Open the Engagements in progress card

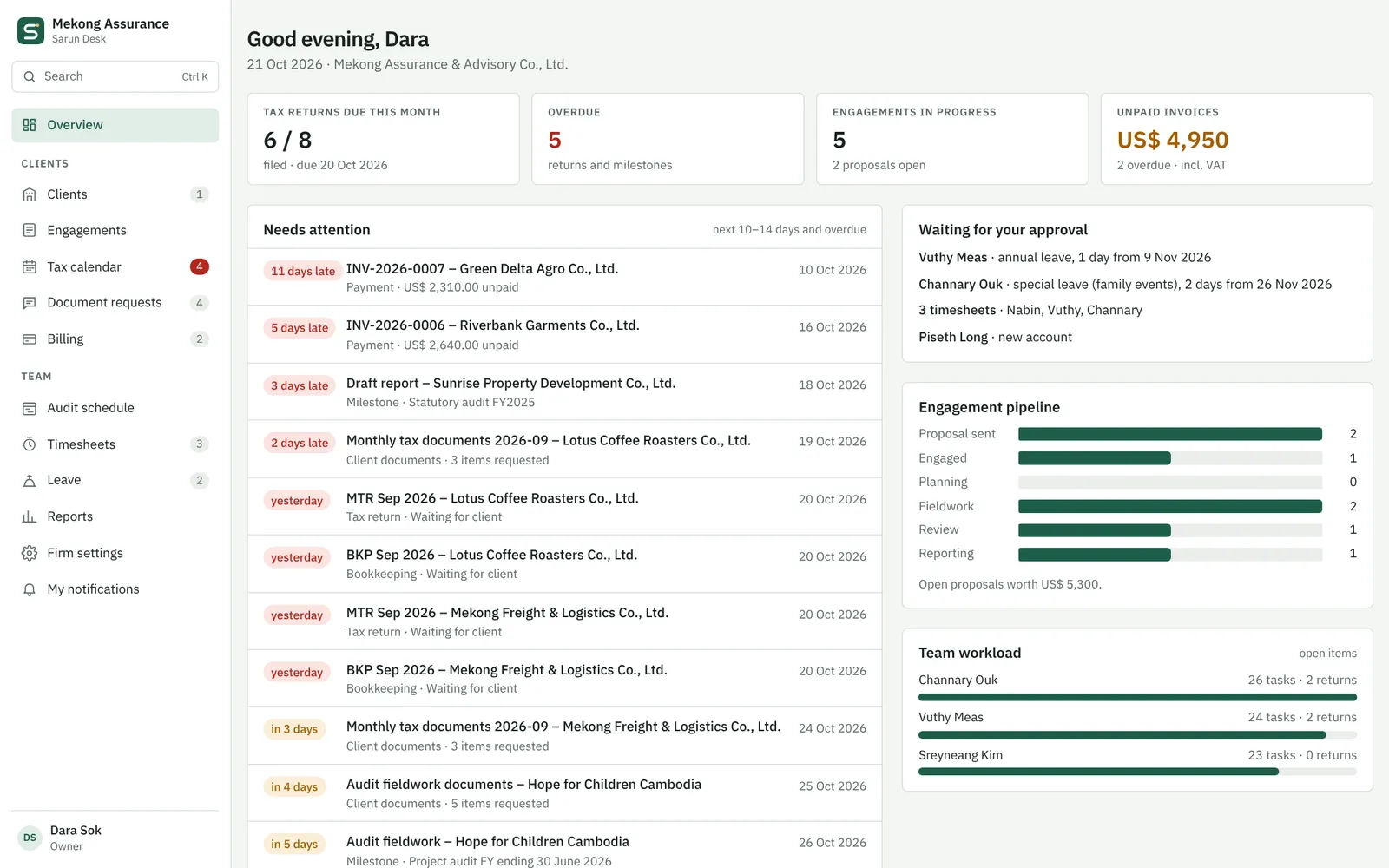pos(952,139)
